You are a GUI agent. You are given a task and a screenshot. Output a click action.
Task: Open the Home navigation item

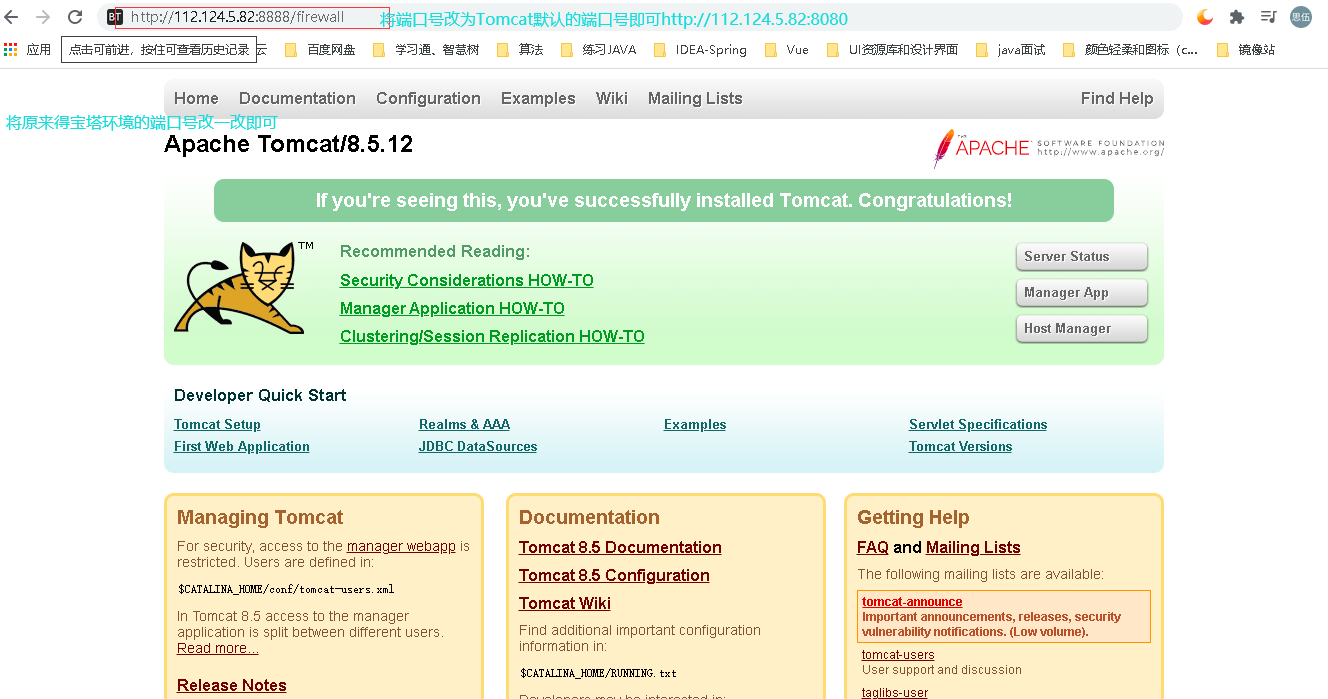pos(196,98)
